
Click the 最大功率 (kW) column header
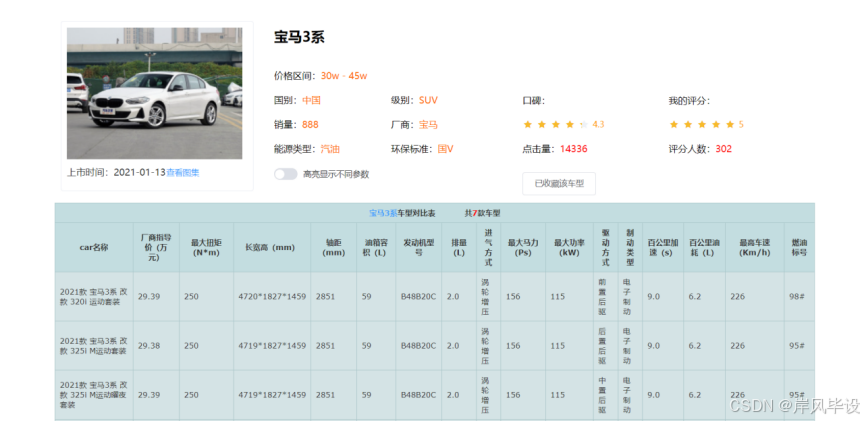(x=569, y=247)
